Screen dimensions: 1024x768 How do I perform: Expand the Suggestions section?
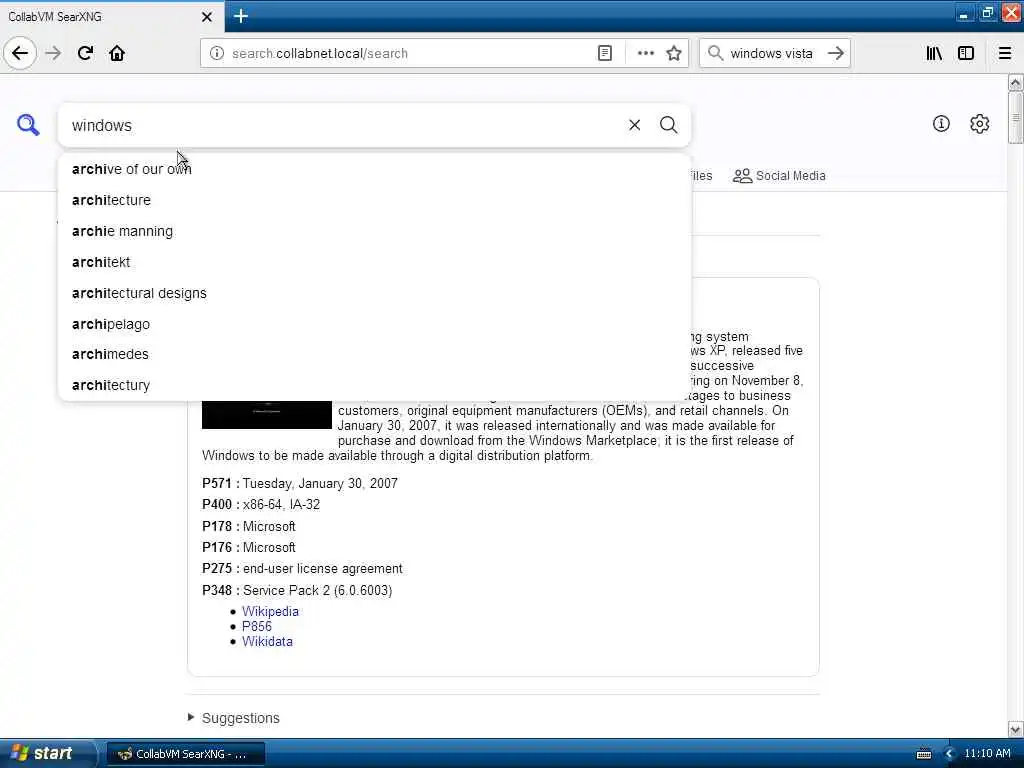[x=234, y=718]
